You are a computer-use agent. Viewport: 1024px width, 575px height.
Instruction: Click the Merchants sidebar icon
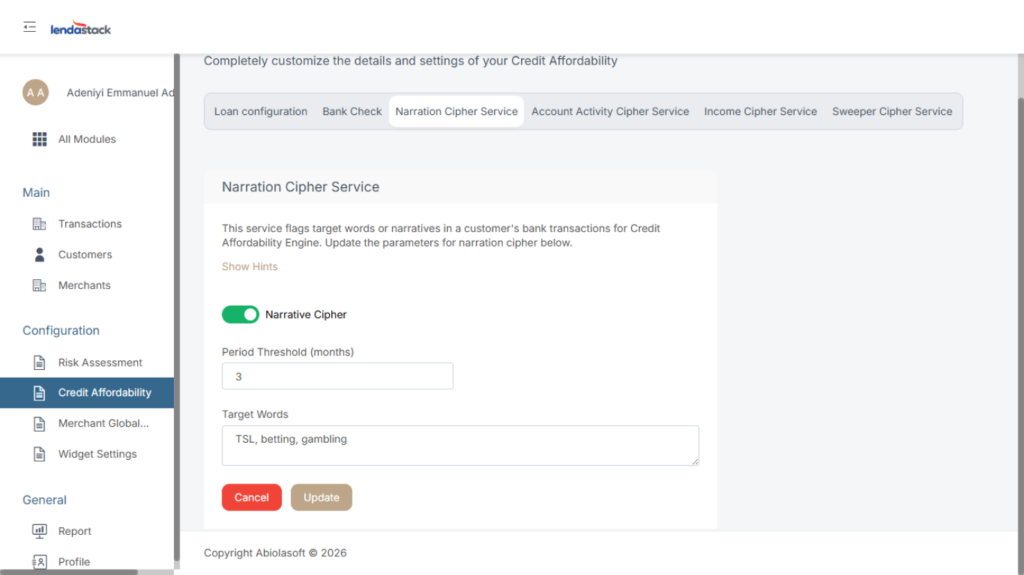click(40, 286)
